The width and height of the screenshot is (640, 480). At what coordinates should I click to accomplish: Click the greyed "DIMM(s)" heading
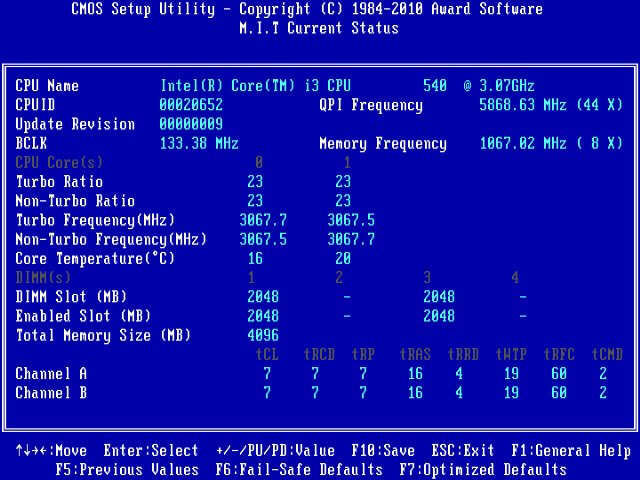43,278
